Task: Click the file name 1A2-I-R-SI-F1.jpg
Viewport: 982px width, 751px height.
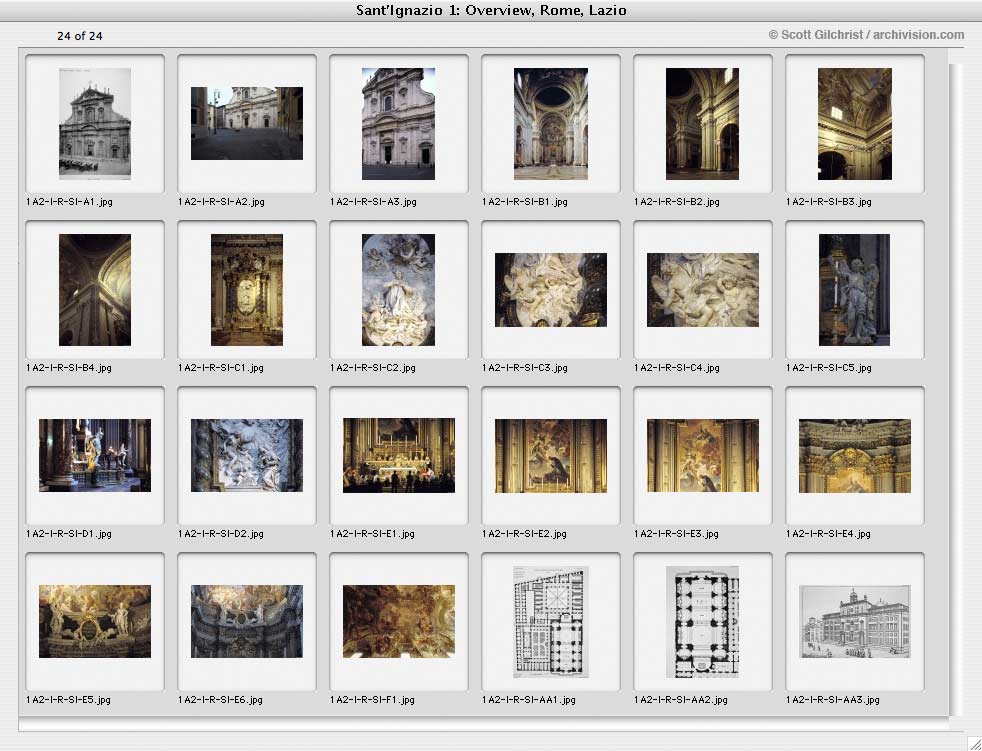Action: (x=372, y=700)
